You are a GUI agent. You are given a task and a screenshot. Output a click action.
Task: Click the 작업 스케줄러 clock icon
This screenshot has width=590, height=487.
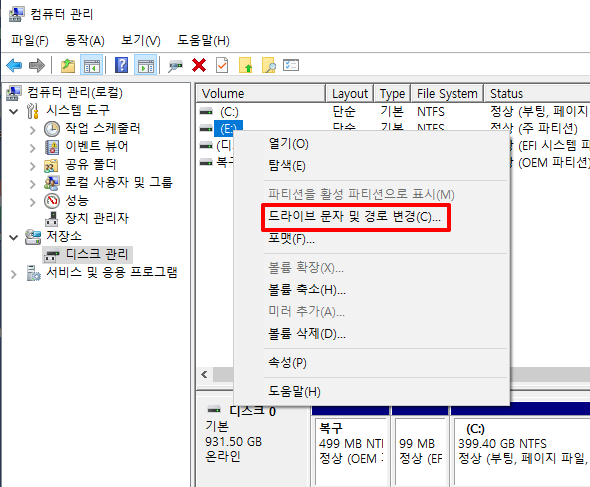point(52,129)
